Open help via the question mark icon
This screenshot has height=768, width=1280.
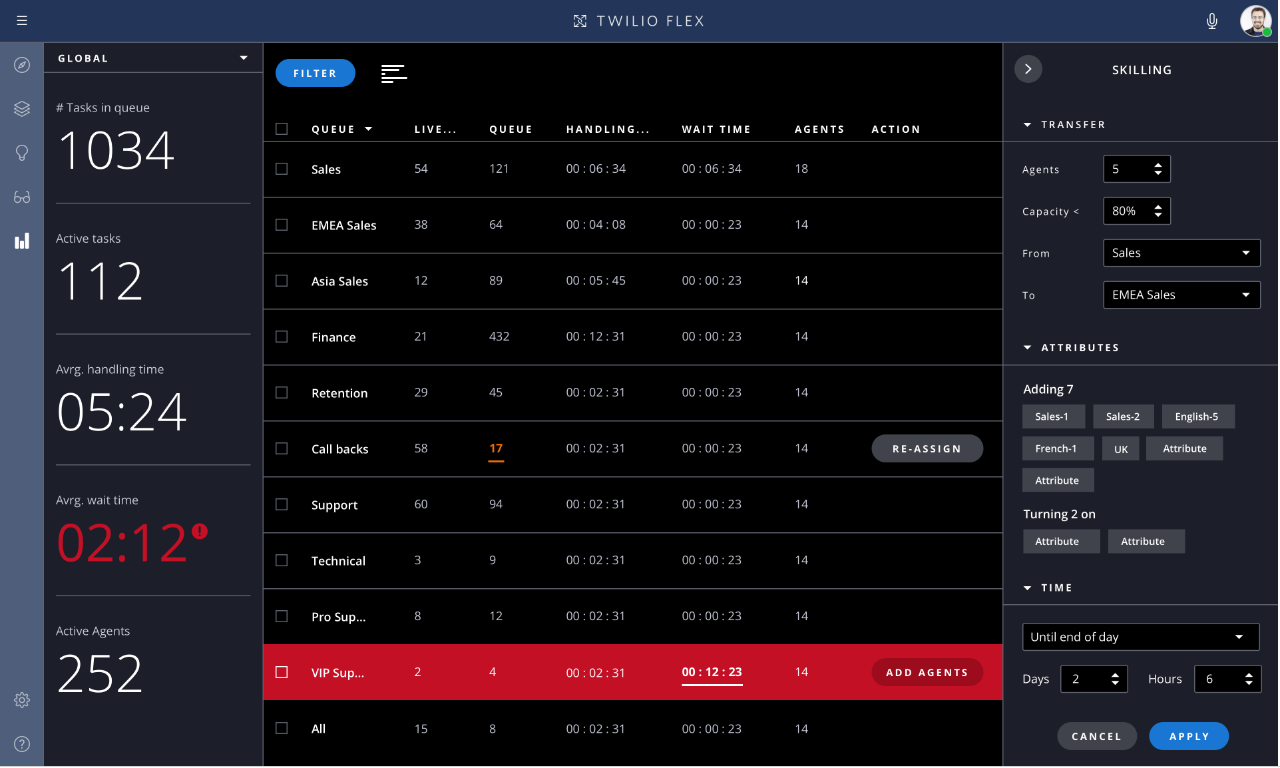[21, 744]
